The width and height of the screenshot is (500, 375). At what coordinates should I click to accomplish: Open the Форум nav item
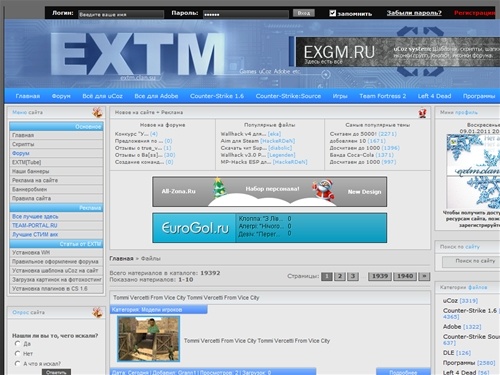pos(61,96)
